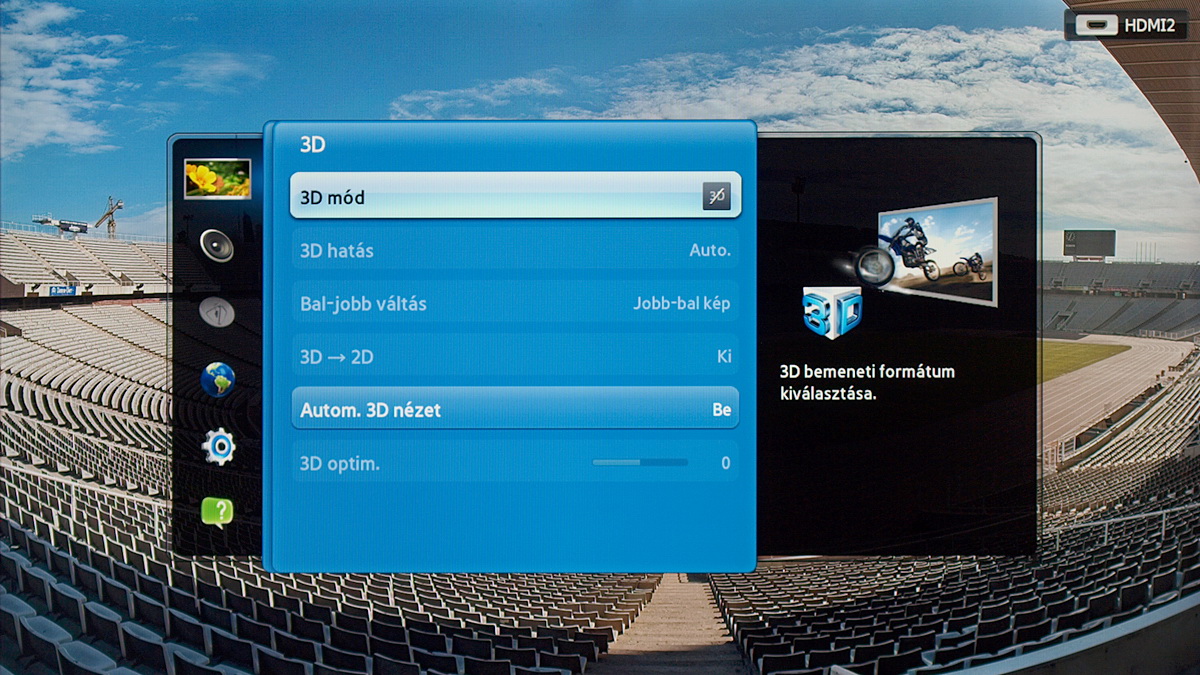1200x675 pixels.
Task: Open the Support question mark icon
Action: click(217, 512)
